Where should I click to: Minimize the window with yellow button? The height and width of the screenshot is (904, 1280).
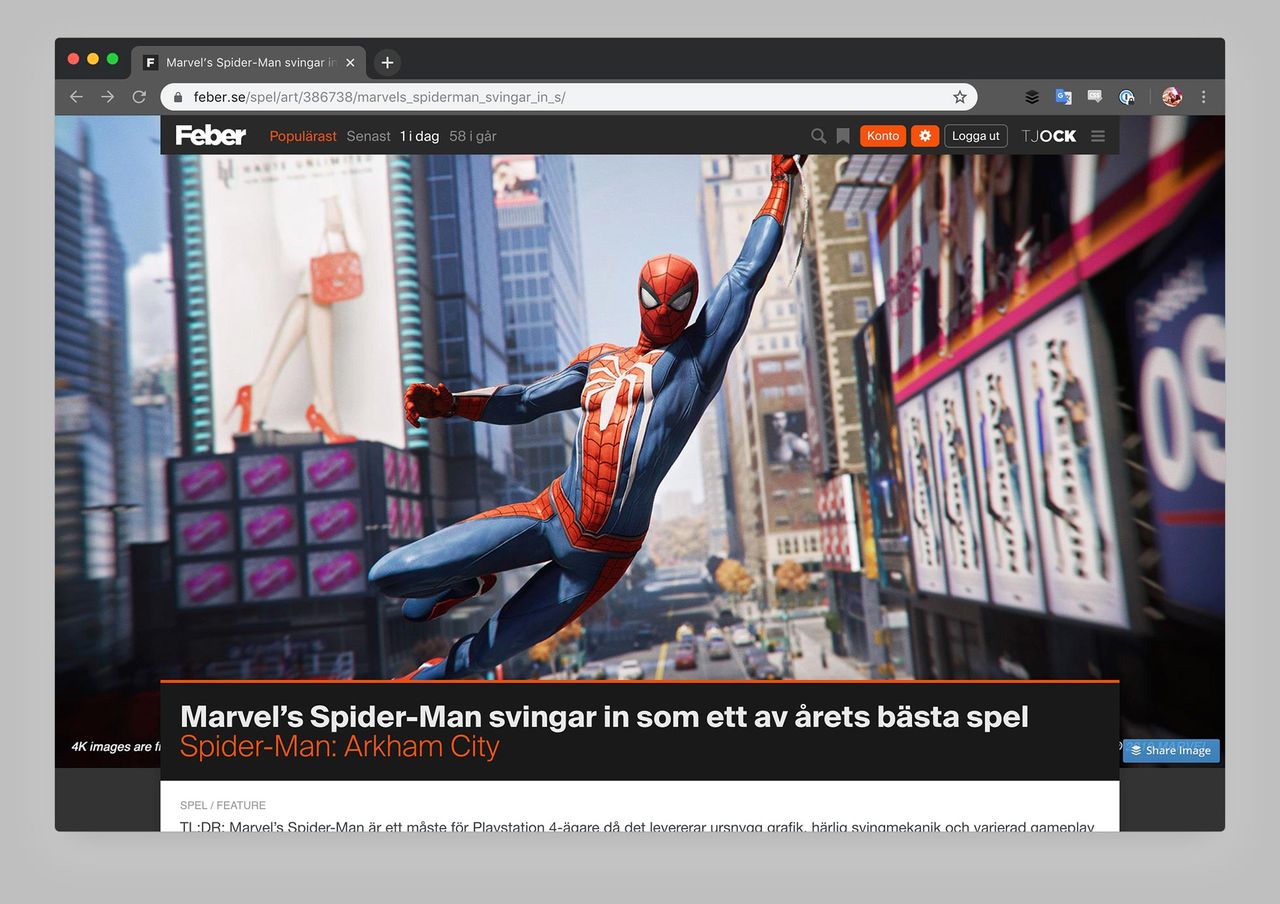click(x=93, y=59)
